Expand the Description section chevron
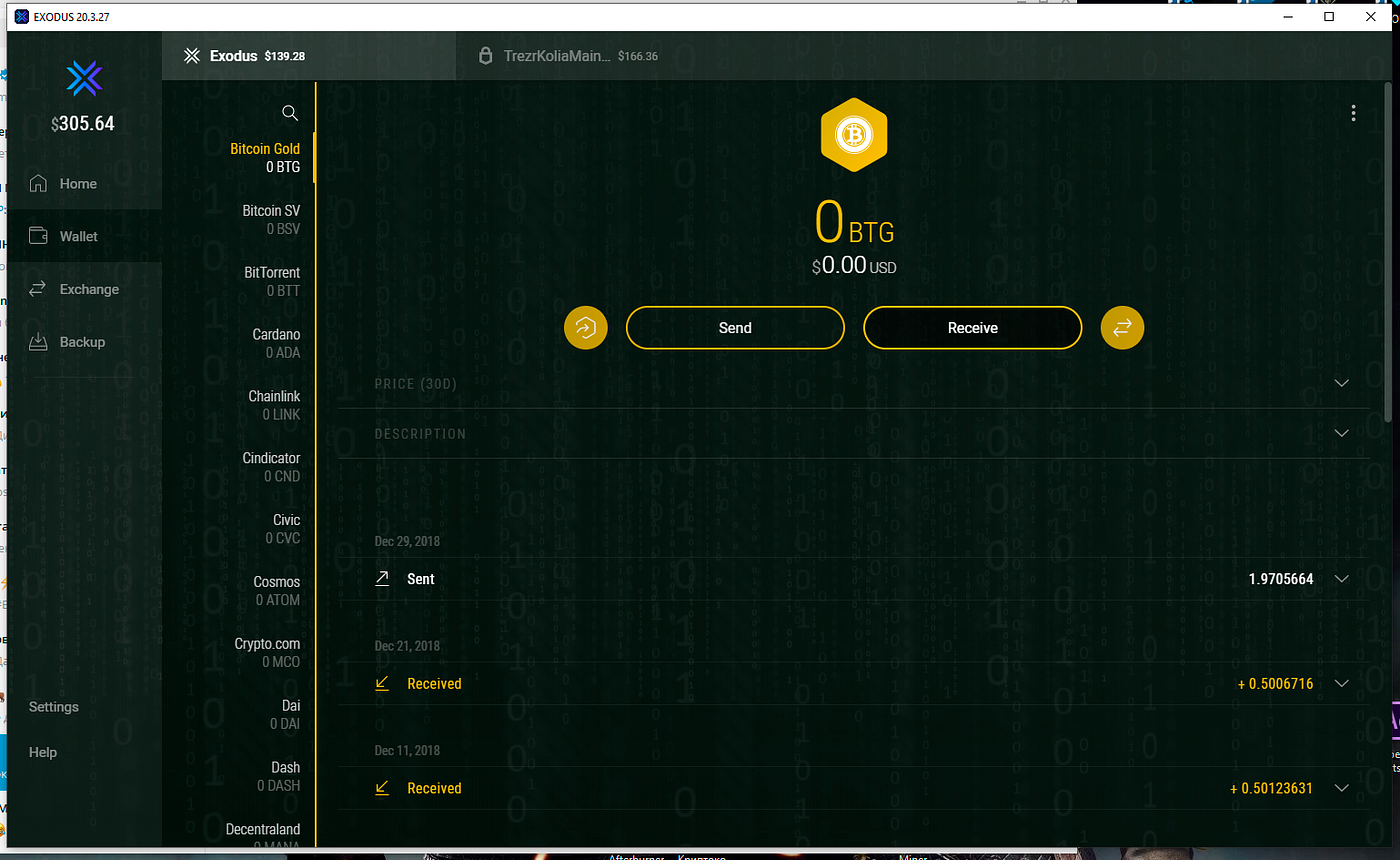Viewport: 1400px width, 860px height. [1342, 433]
